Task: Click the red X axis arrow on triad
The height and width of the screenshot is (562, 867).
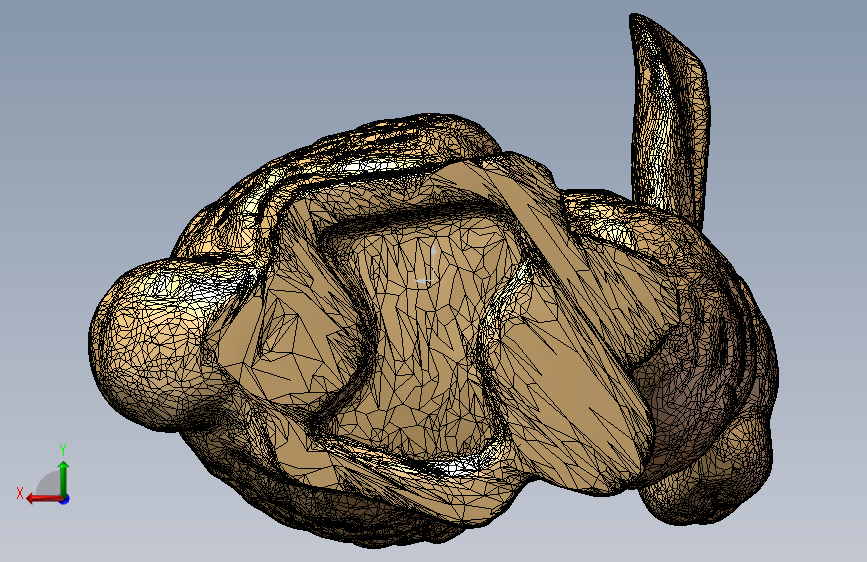Action: pyautogui.click(x=45, y=499)
